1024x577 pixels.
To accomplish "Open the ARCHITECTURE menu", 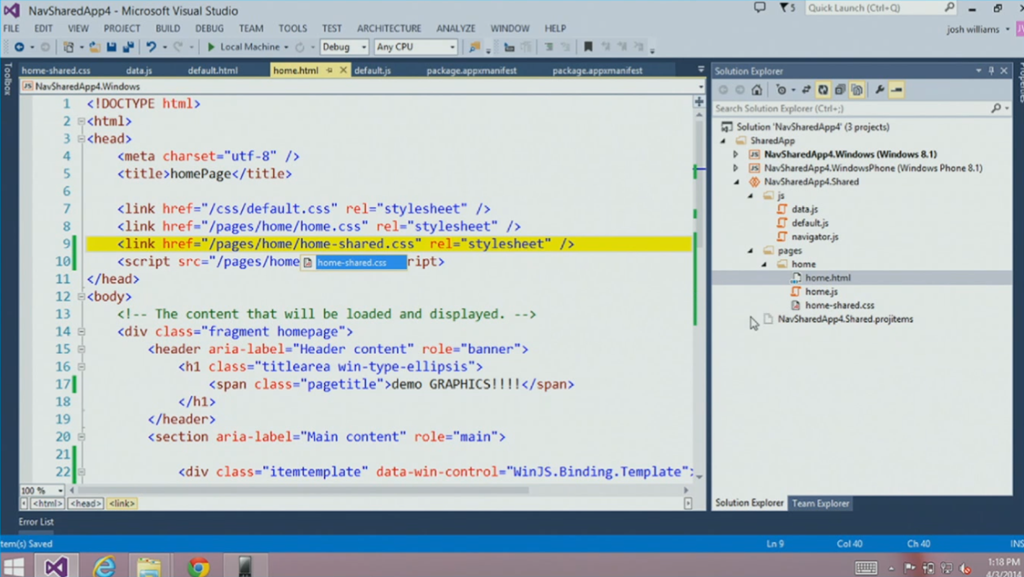I will click(x=389, y=28).
